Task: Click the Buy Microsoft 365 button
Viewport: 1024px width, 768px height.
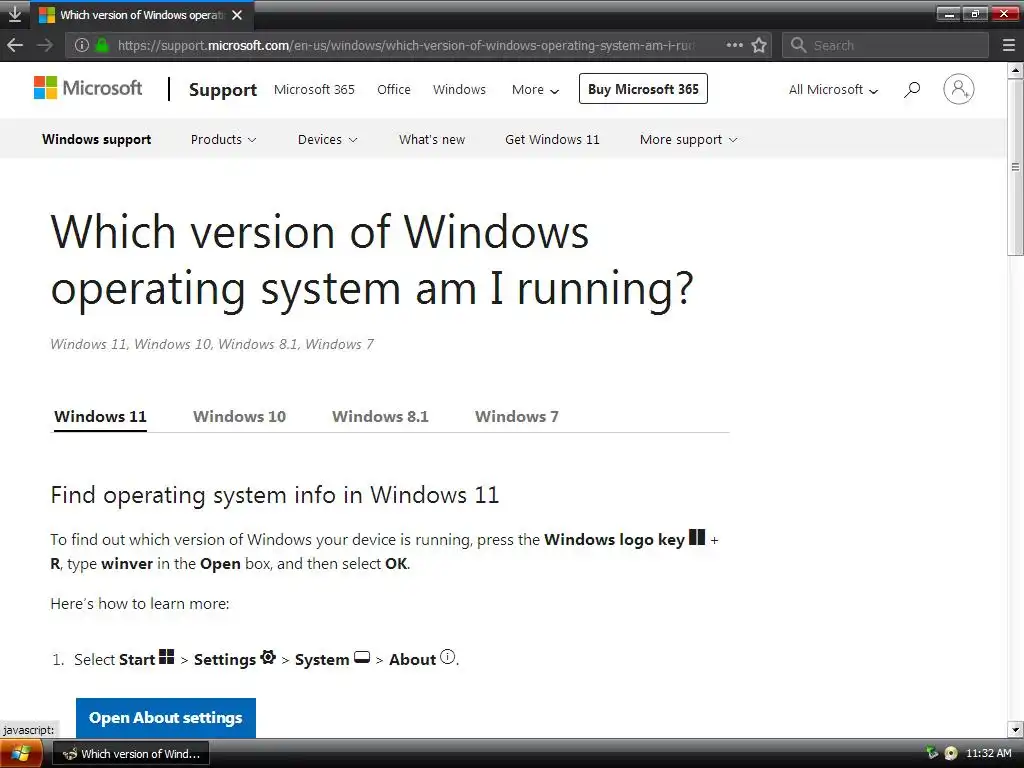Action: tap(643, 89)
